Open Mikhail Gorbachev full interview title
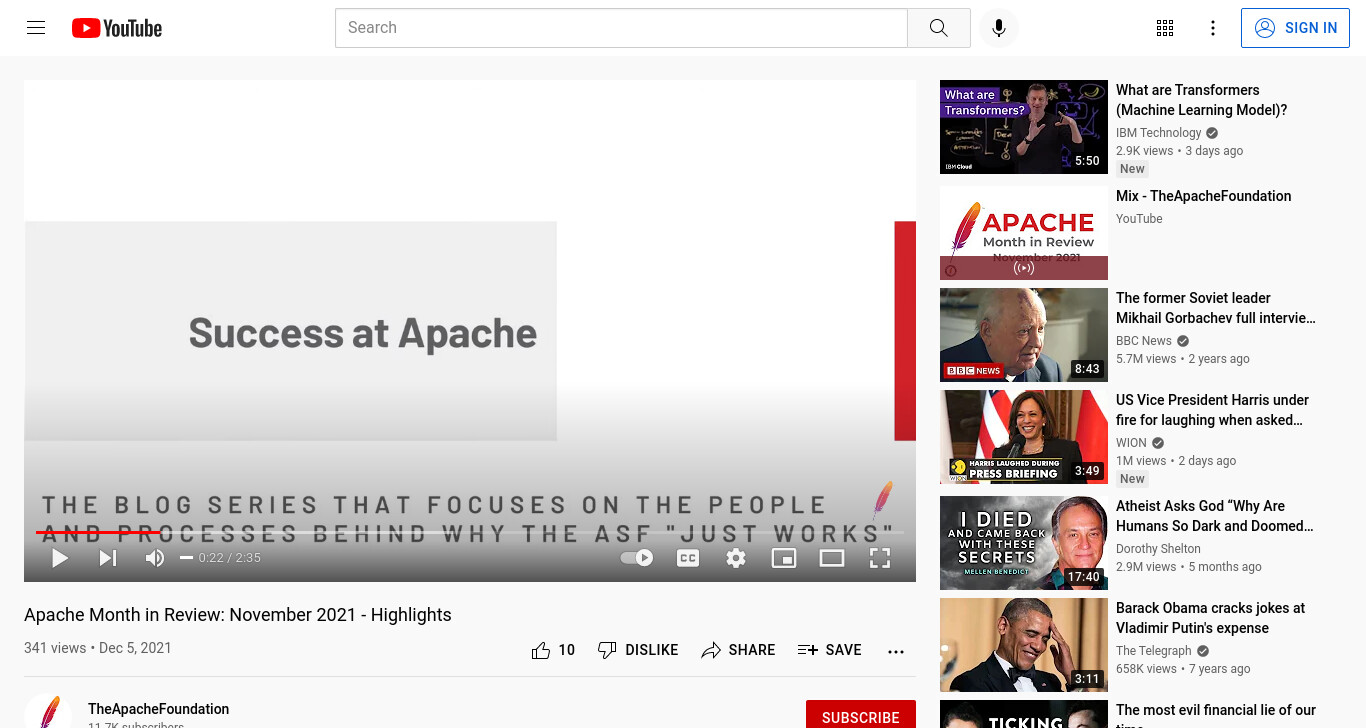Screen dimensions: 1366x728 point(1216,308)
